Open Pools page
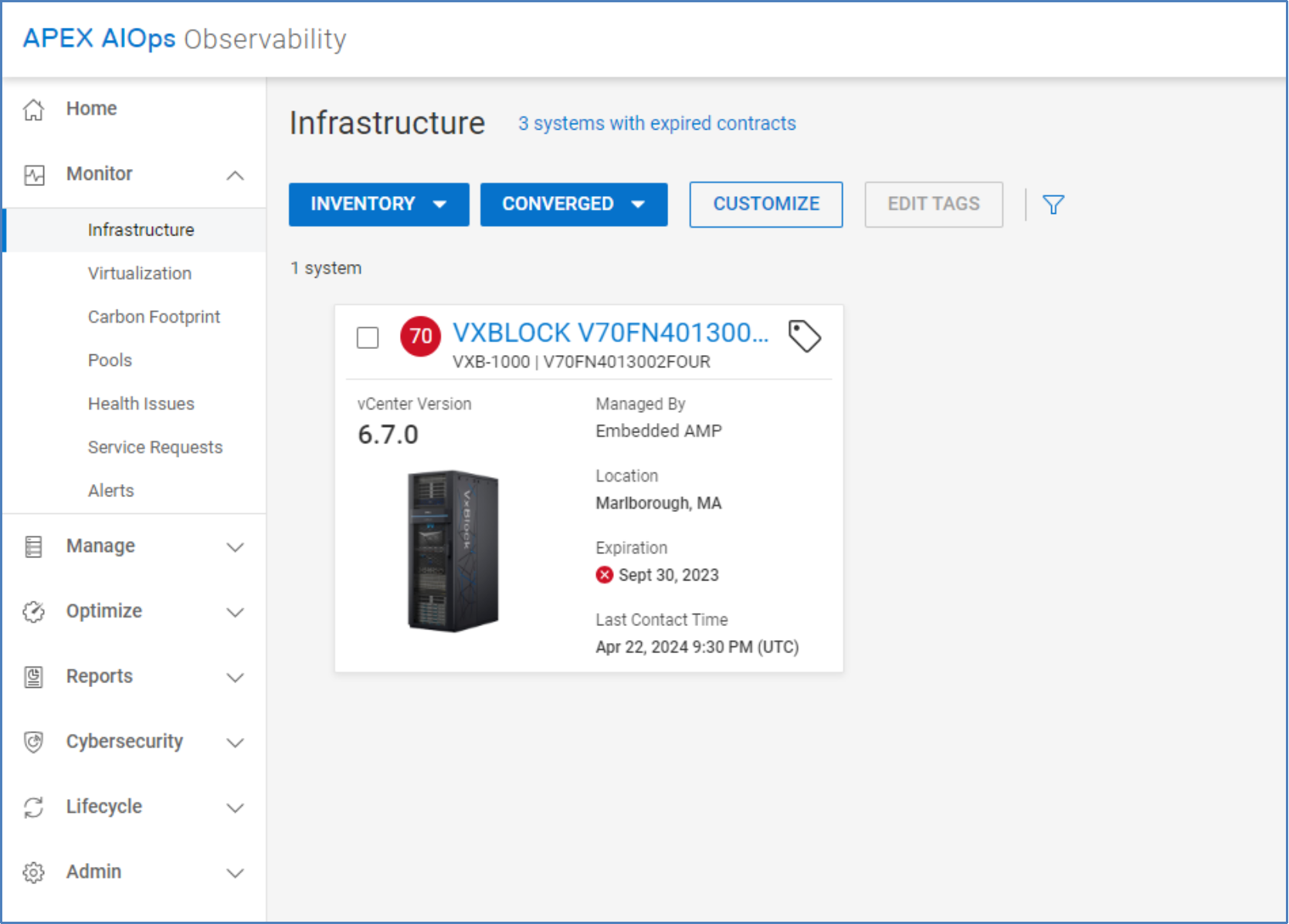 (x=110, y=360)
